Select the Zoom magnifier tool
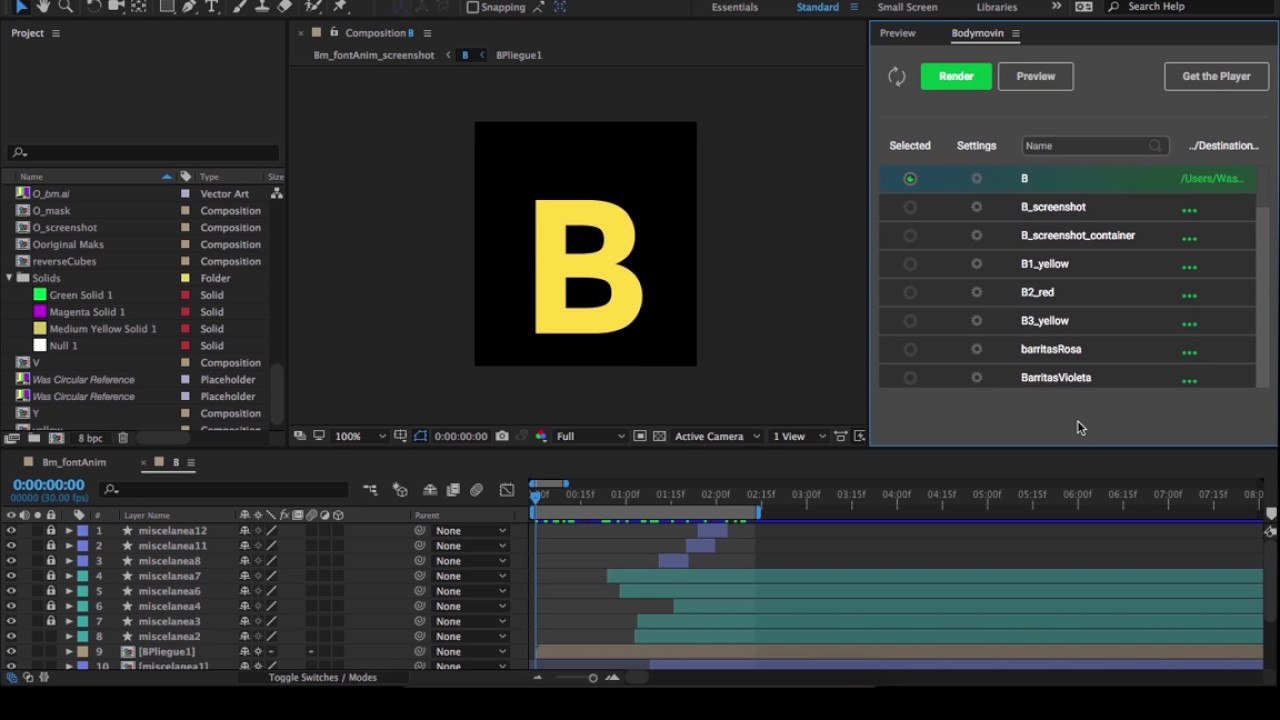1280x720 pixels. pyautogui.click(x=66, y=6)
